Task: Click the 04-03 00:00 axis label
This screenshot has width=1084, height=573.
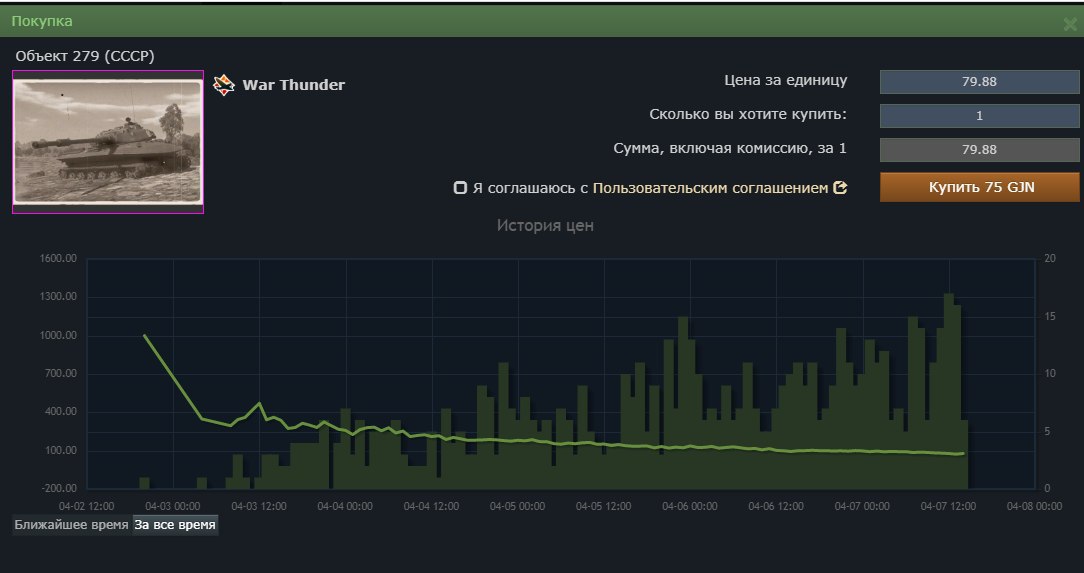Action: coord(173,506)
